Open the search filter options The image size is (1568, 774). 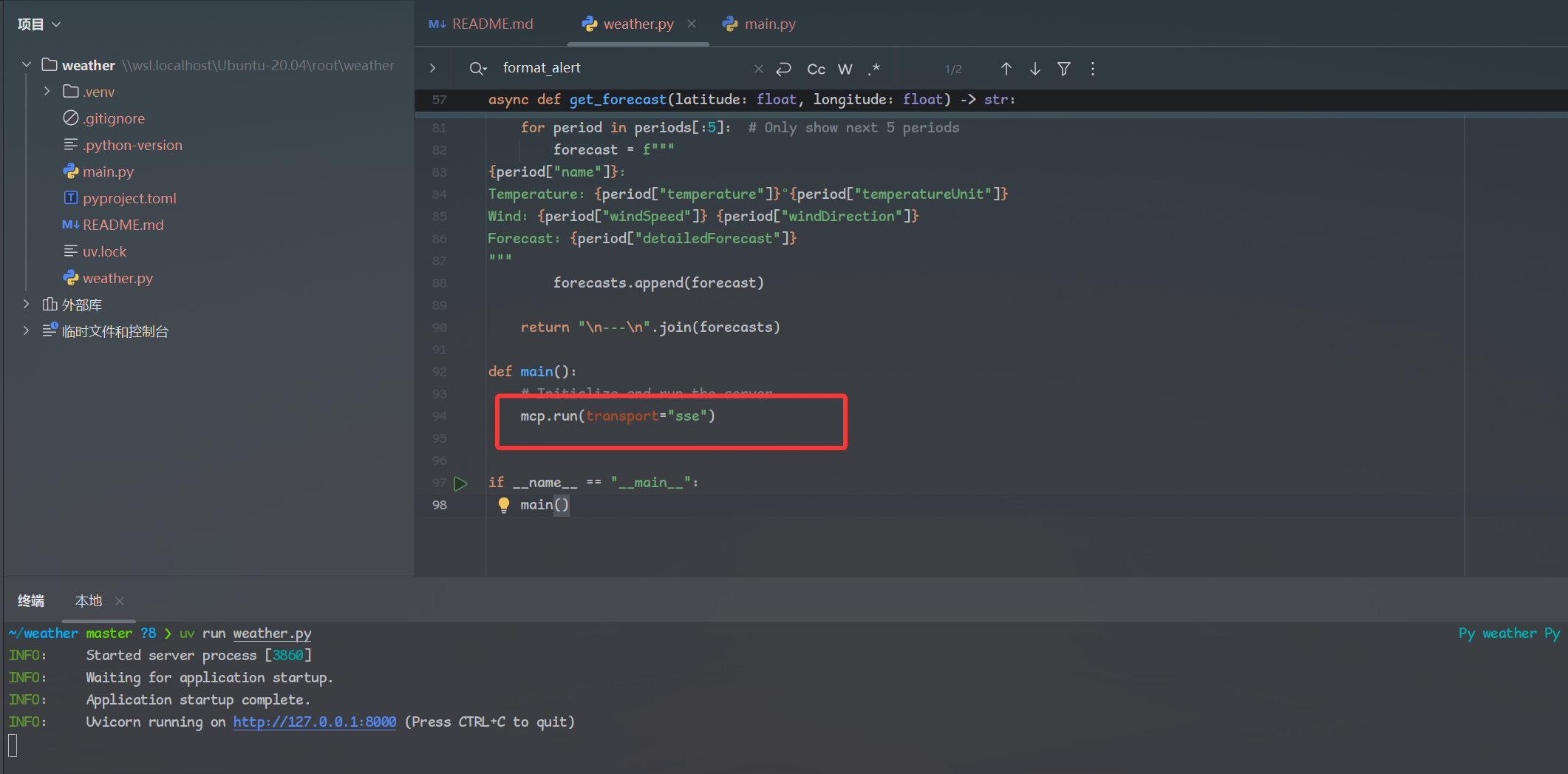pyautogui.click(x=1063, y=69)
